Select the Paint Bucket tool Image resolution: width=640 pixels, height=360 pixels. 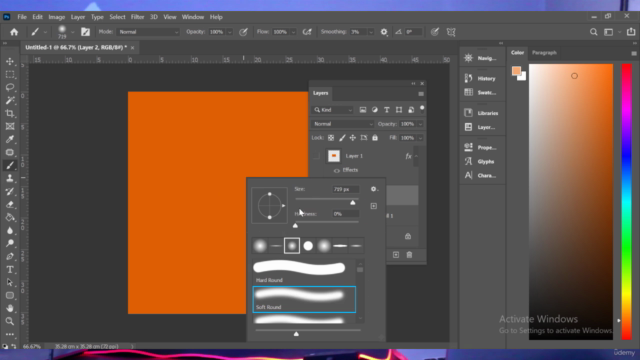[x=10, y=218]
